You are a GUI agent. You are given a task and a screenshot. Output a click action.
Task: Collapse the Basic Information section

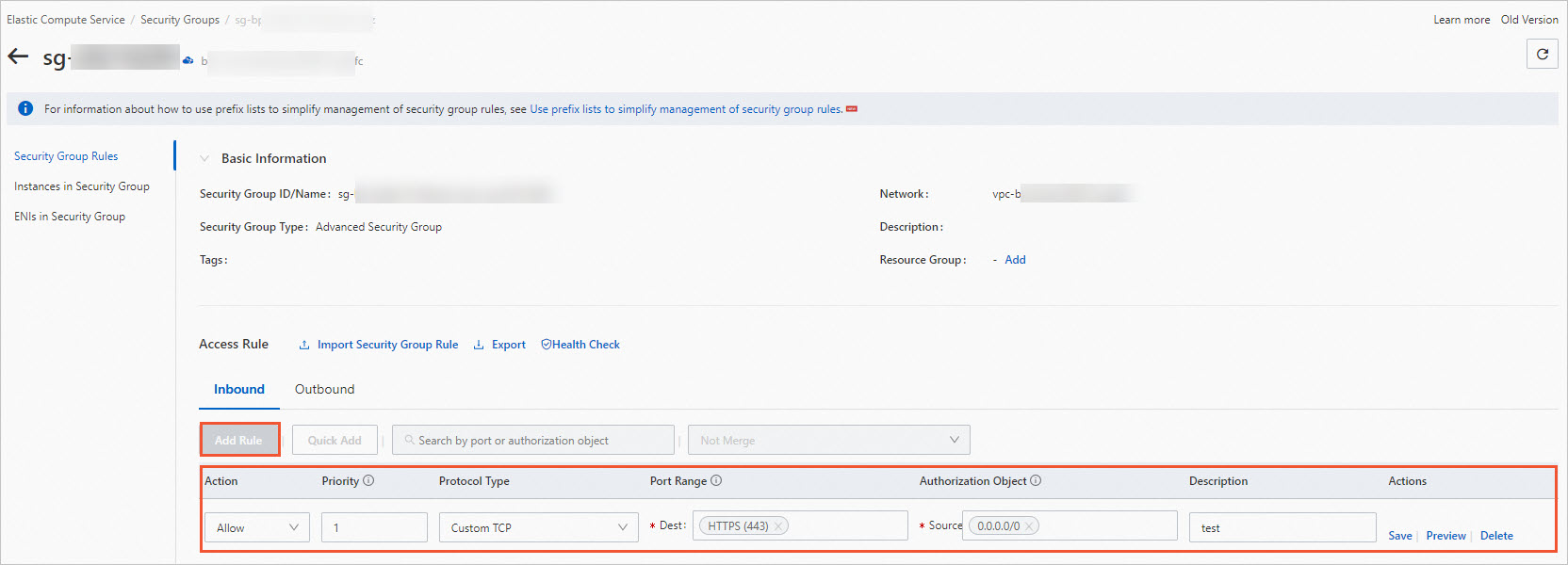point(204,158)
